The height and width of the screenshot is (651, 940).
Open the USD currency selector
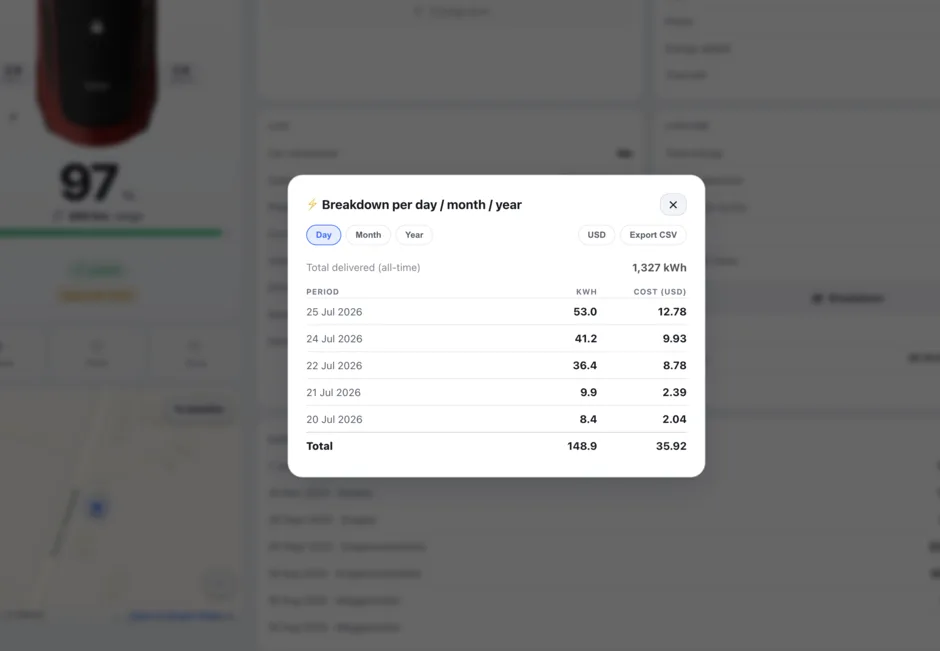point(596,235)
